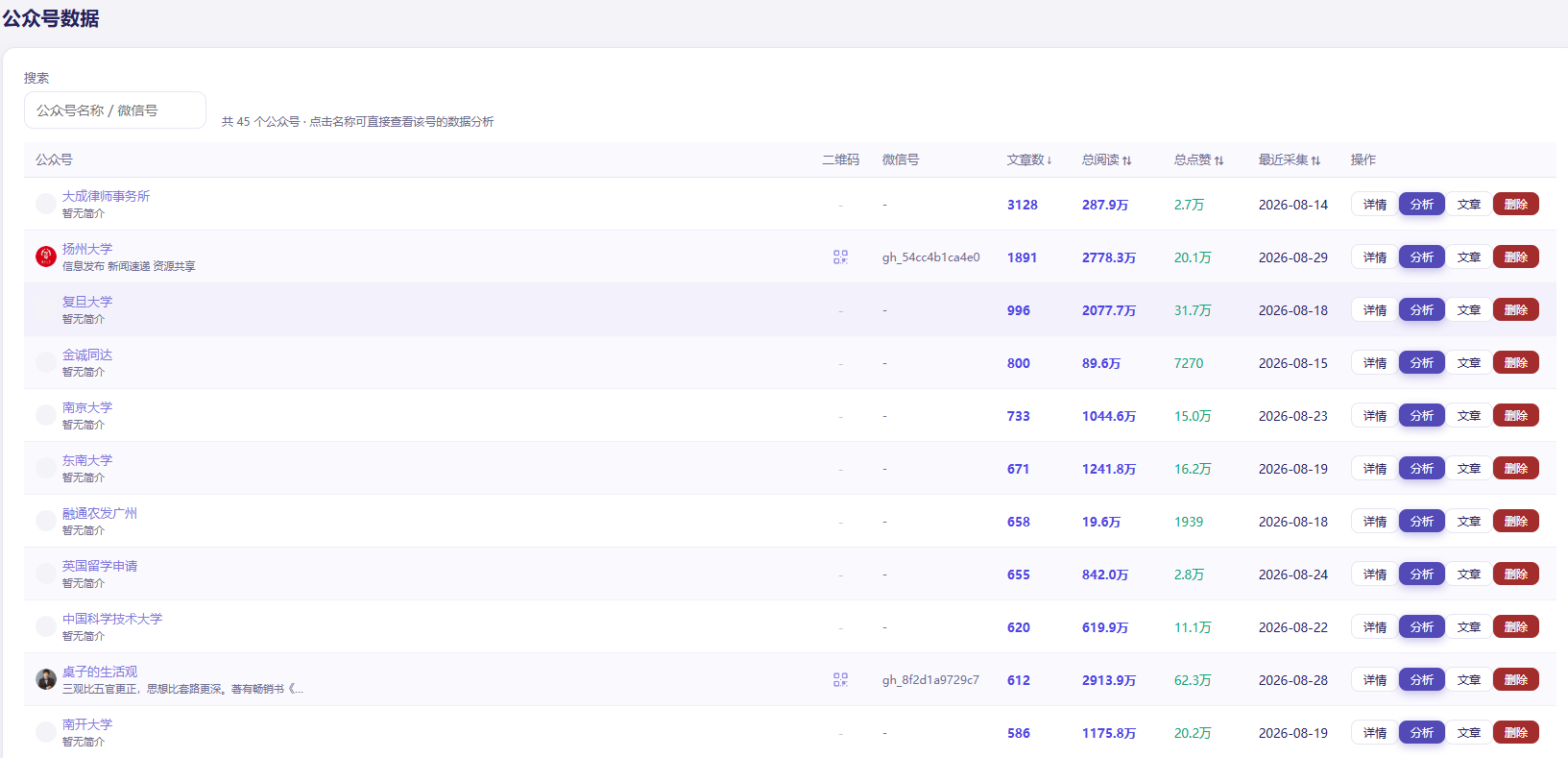View 详情 for 融通农发广州
Image resolution: width=1568 pixels, height=758 pixels.
click(x=1375, y=522)
